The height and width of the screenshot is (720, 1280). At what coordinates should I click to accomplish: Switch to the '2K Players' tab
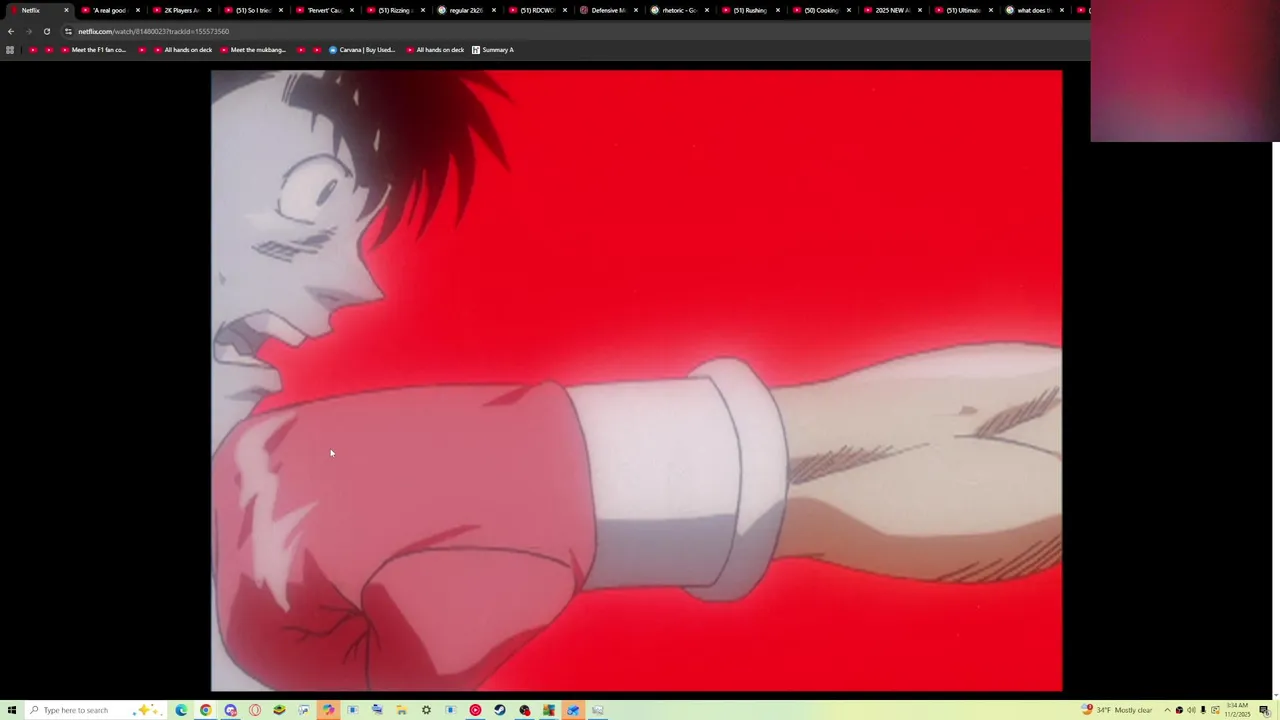181,10
